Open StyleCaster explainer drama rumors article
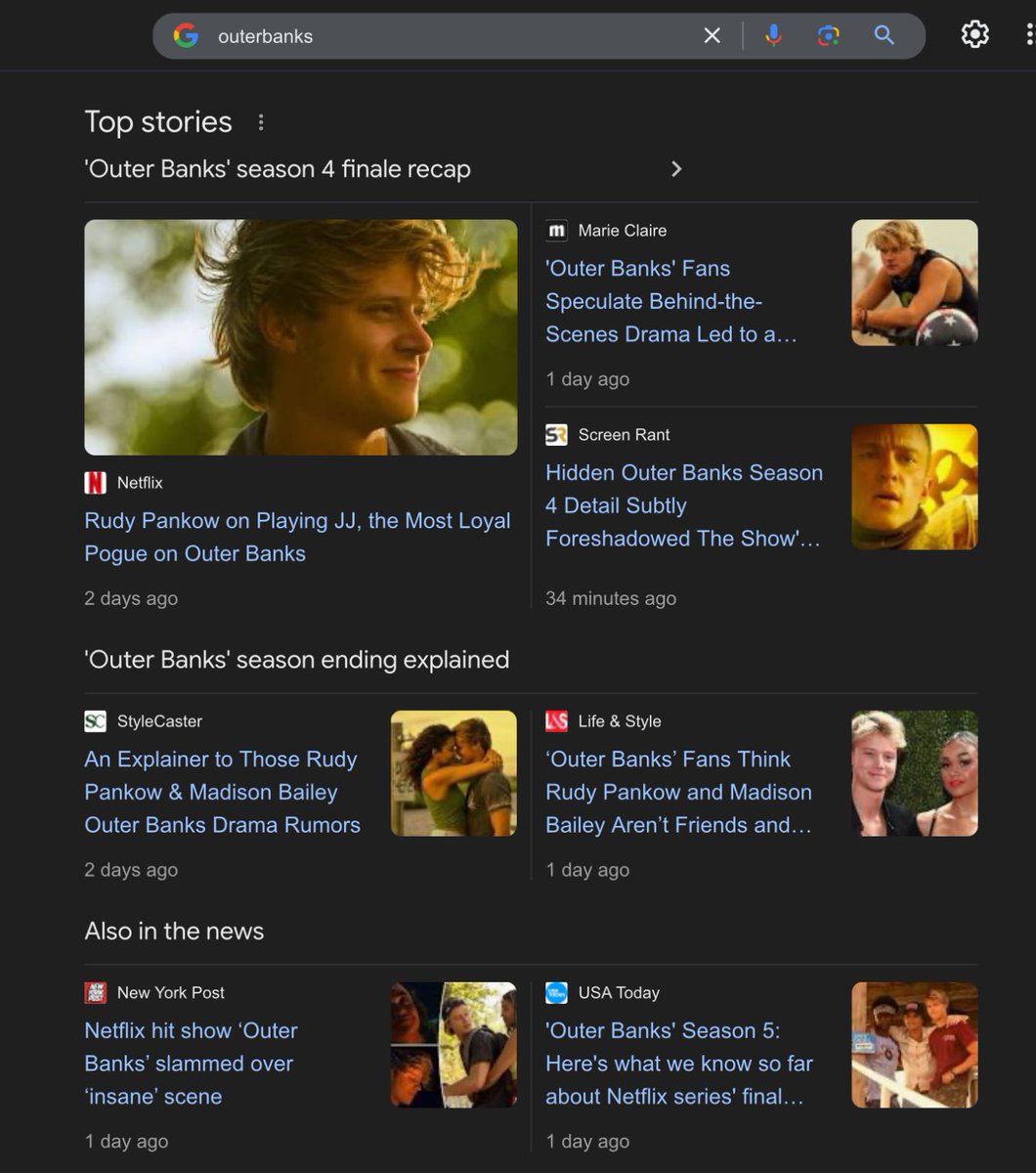This screenshot has width=1036, height=1173. click(223, 792)
